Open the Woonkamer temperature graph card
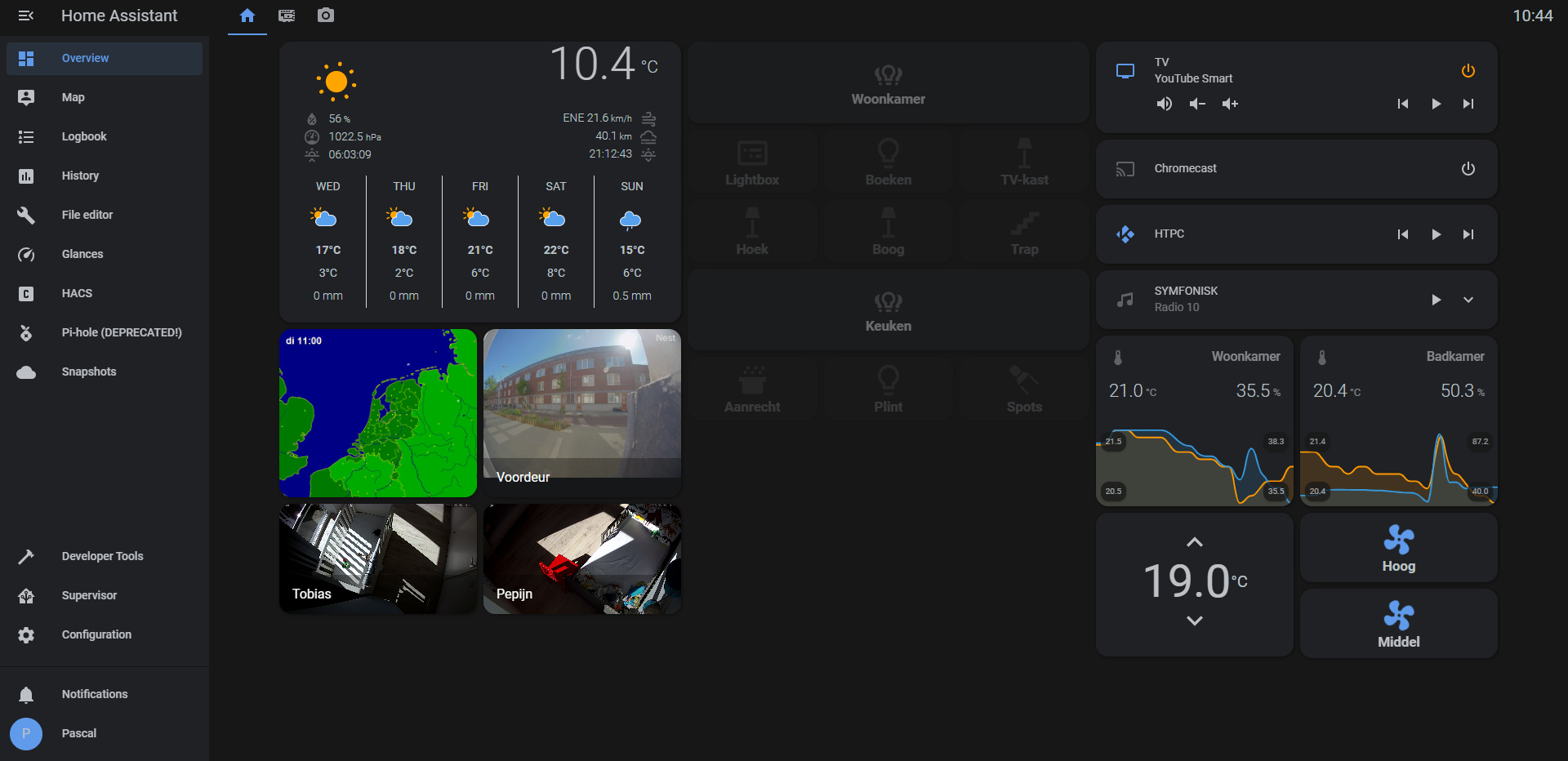 [1195, 421]
